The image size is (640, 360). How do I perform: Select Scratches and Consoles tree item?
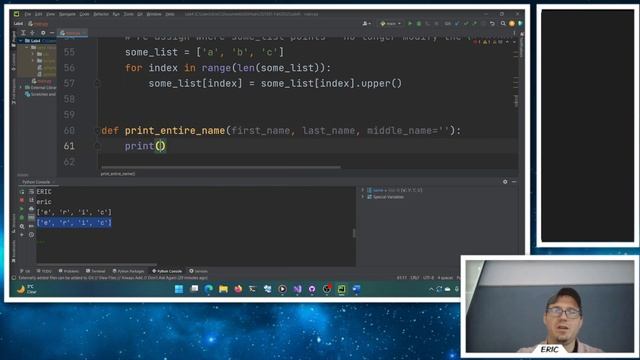pos(41,94)
